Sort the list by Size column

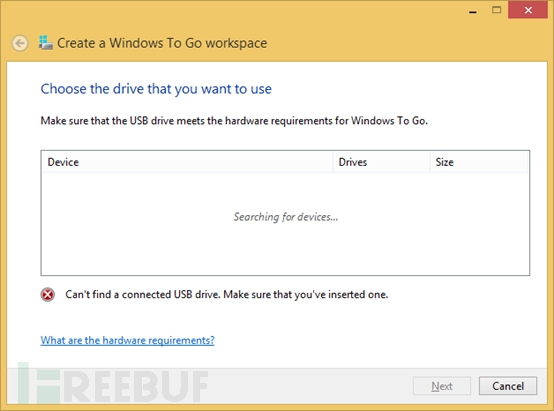coord(479,162)
